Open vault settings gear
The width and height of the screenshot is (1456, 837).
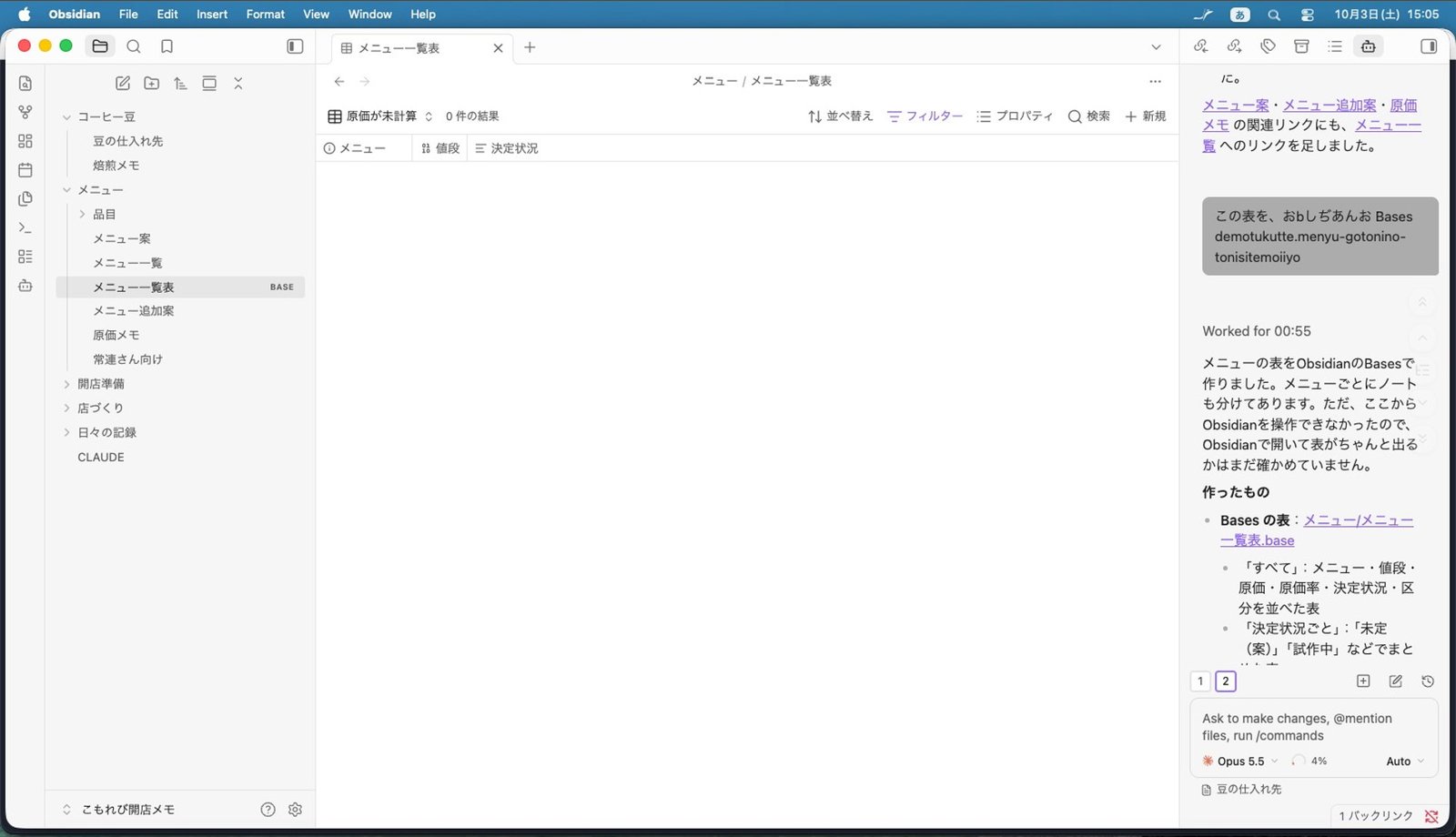click(x=295, y=809)
